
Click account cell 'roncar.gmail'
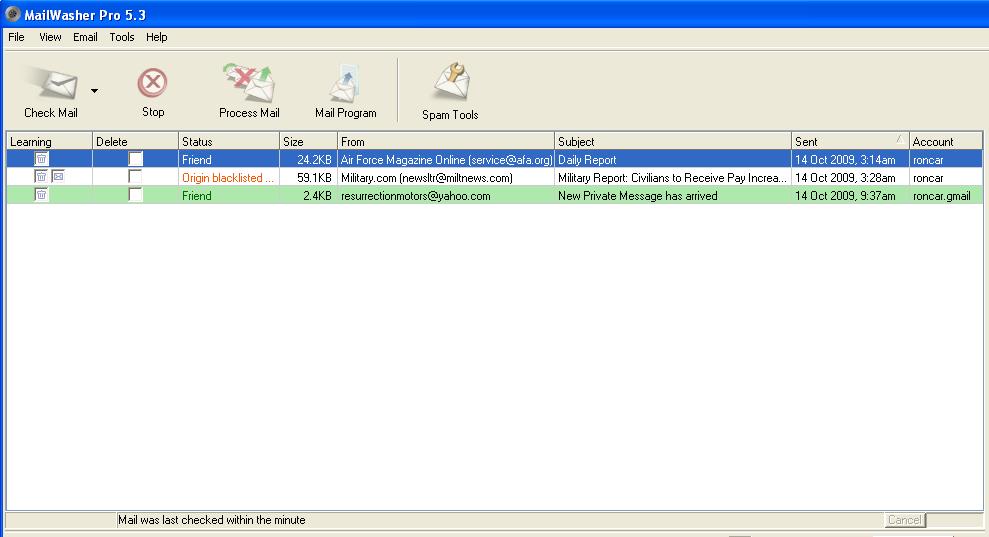click(x=942, y=196)
